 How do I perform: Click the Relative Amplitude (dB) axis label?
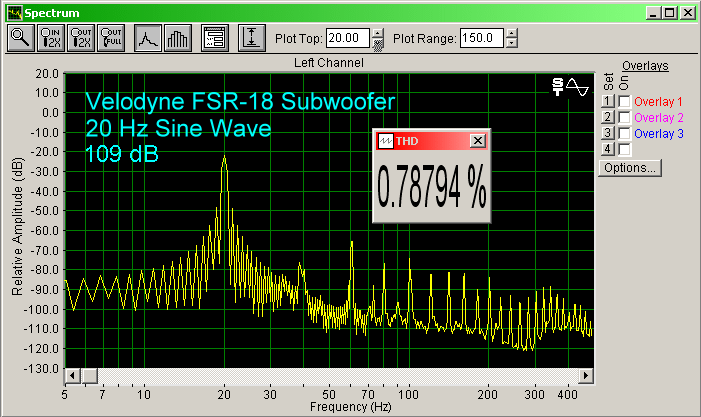17,226
